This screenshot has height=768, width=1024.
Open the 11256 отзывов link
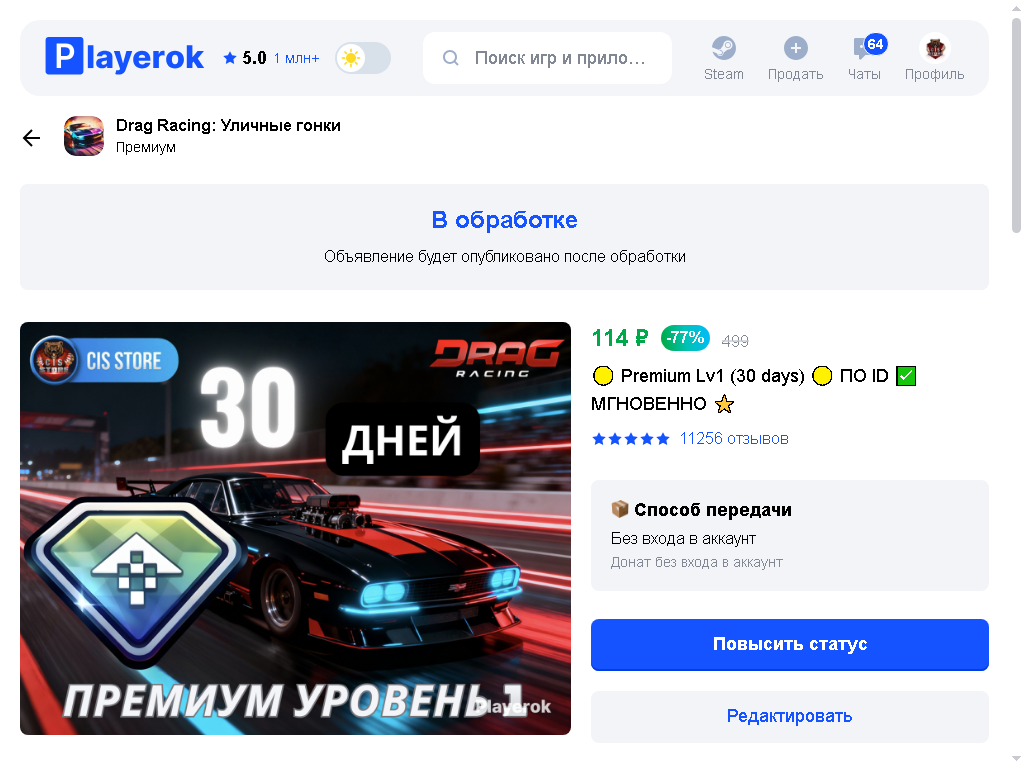coord(734,439)
